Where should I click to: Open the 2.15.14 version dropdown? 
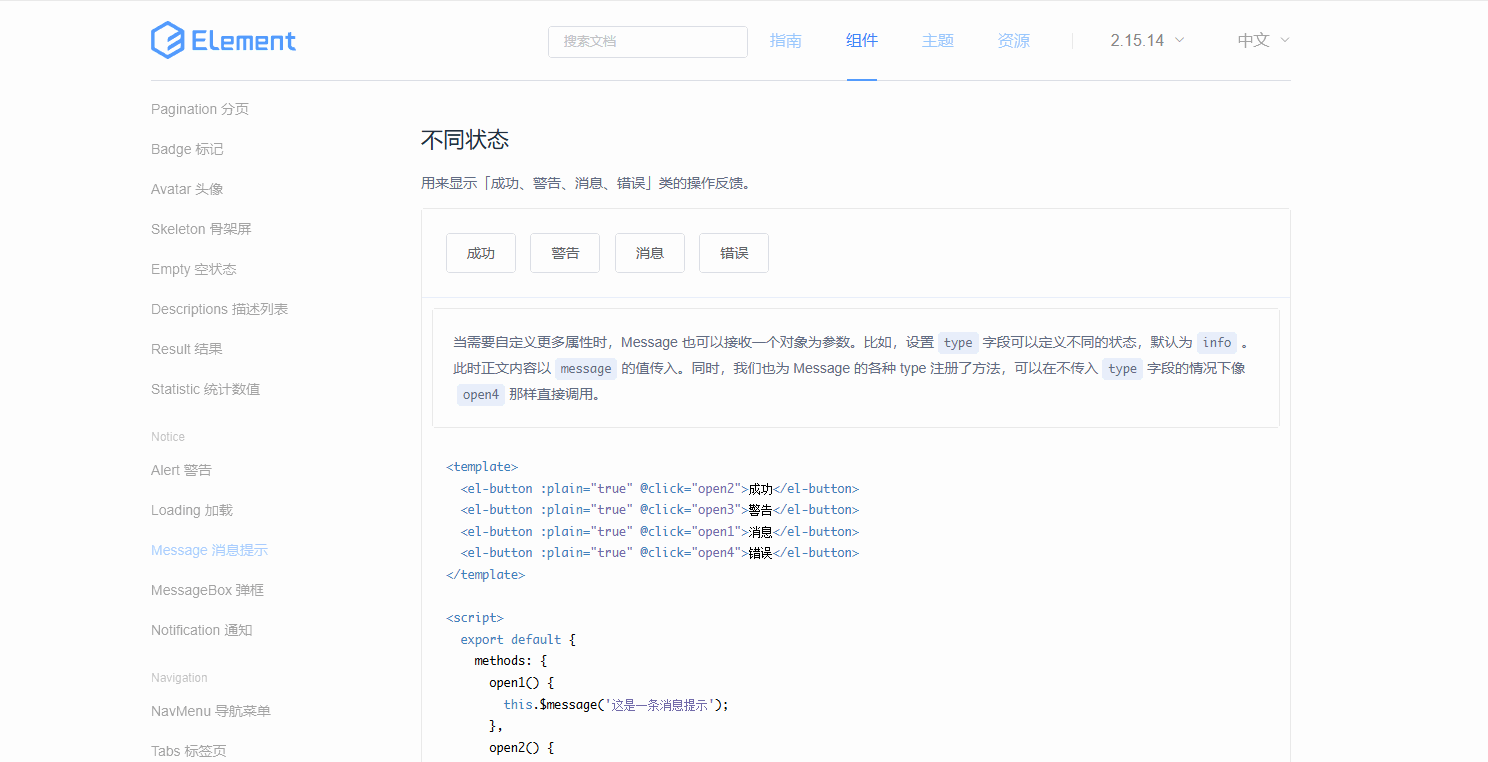tap(1136, 40)
